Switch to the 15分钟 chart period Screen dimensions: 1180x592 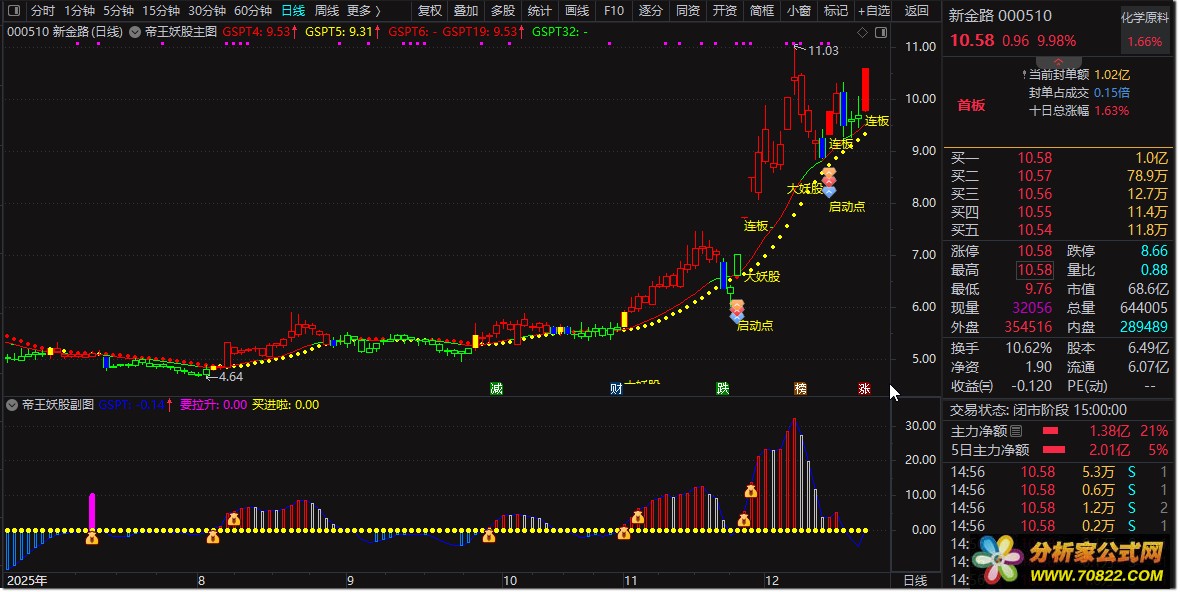(x=161, y=11)
